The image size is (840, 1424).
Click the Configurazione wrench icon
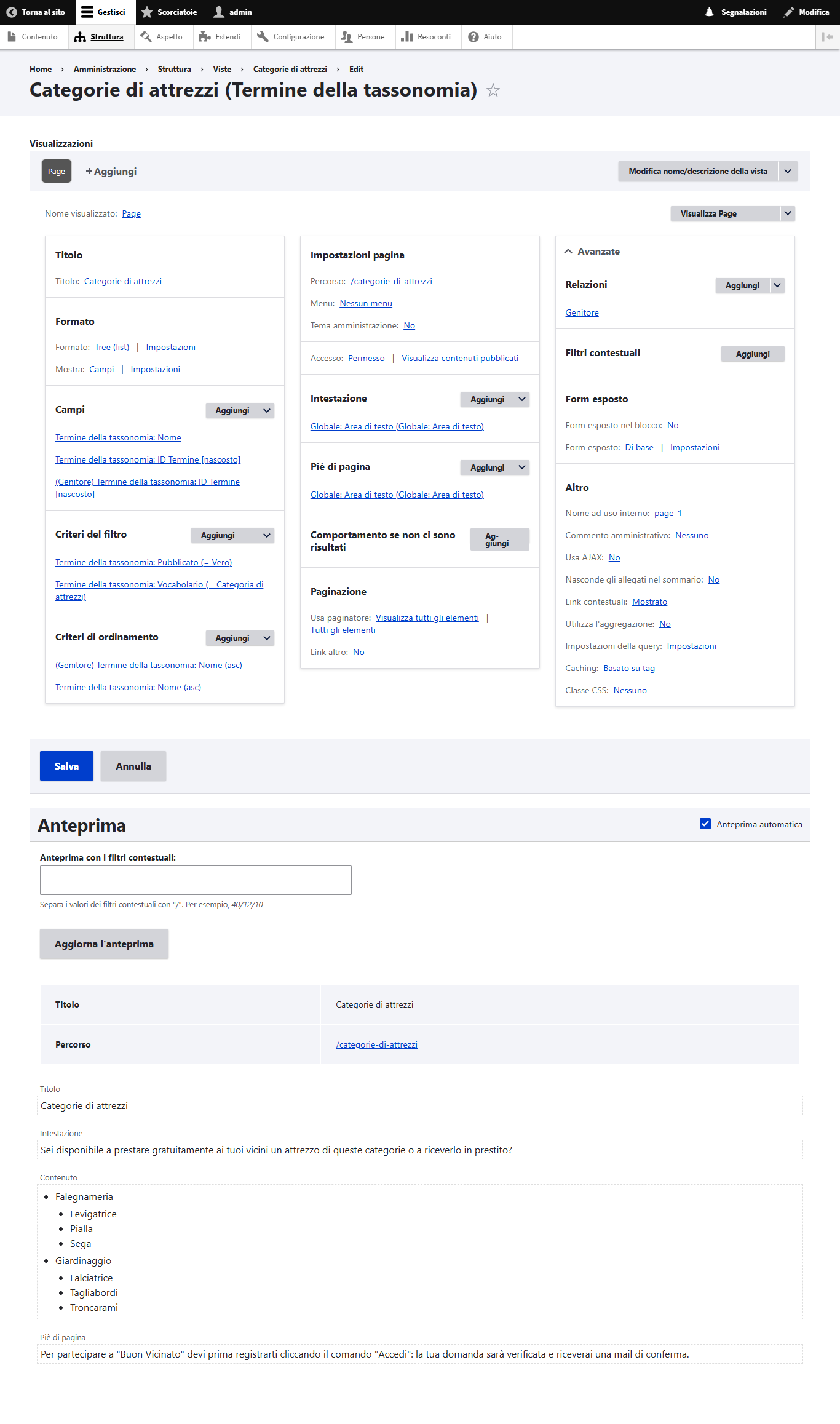263,37
